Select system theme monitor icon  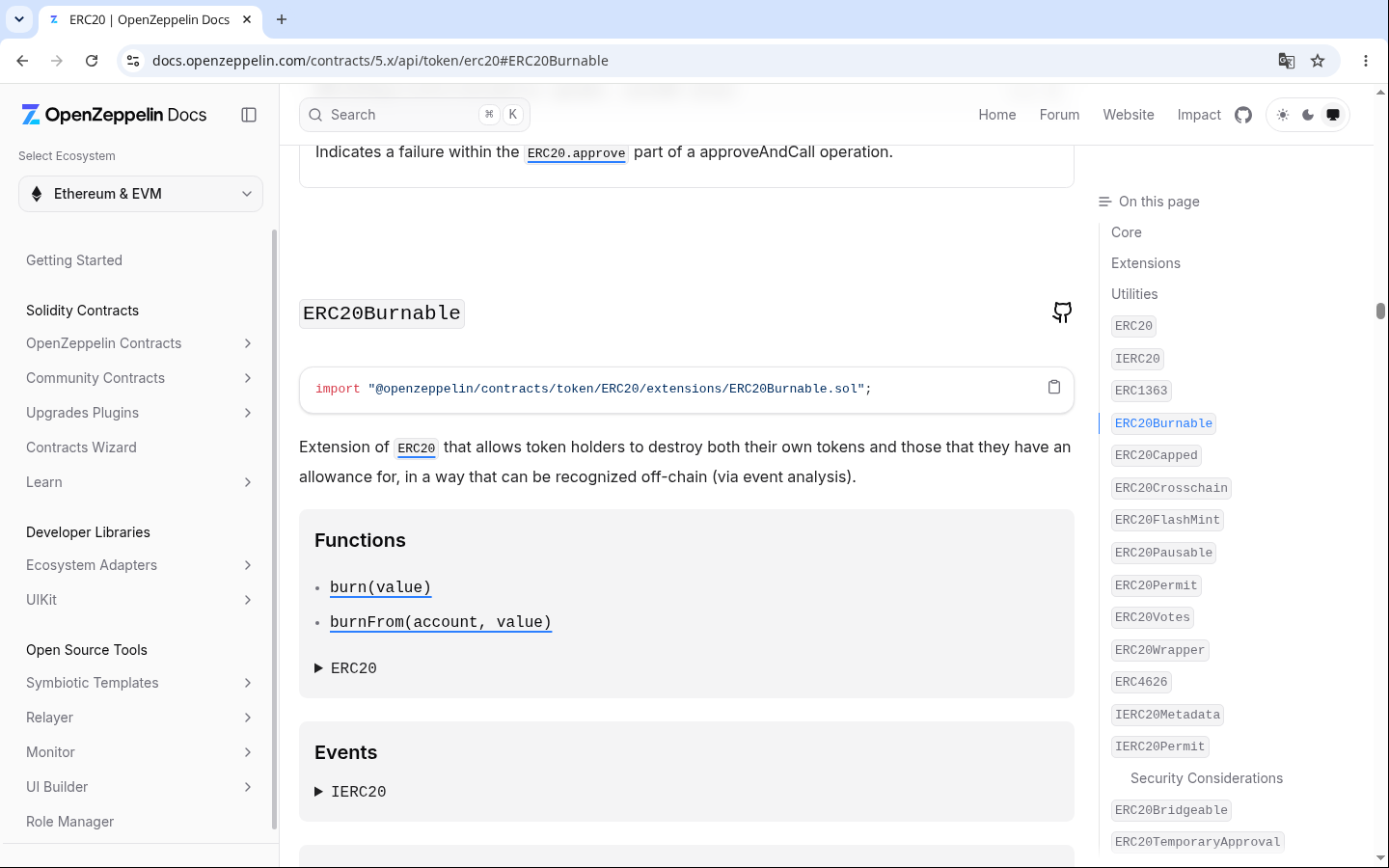click(1333, 115)
